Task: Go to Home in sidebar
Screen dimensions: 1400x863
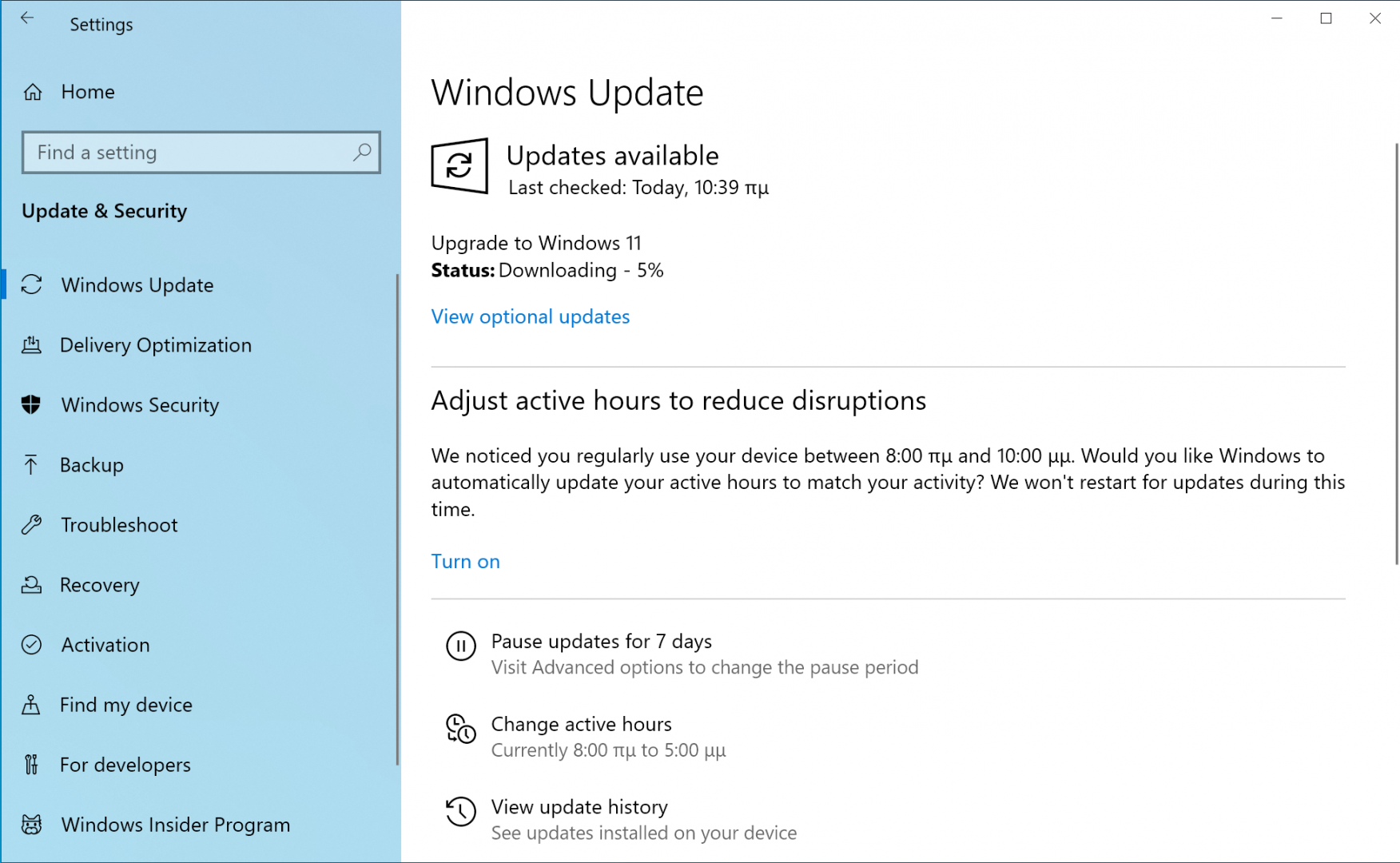Action: (x=88, y=92)
